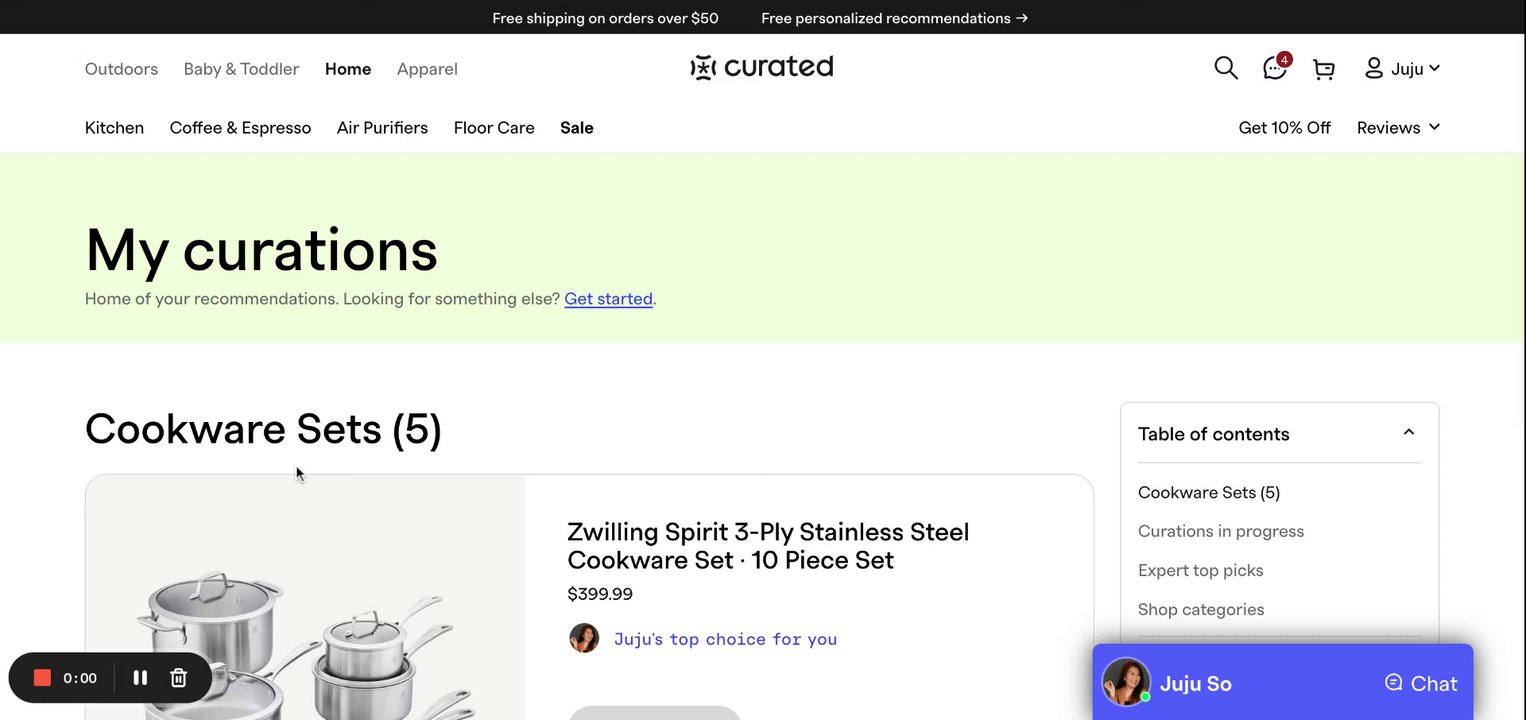Open the shopping cart icon
Screen dimensions: 1526x720
(1324, 69)
